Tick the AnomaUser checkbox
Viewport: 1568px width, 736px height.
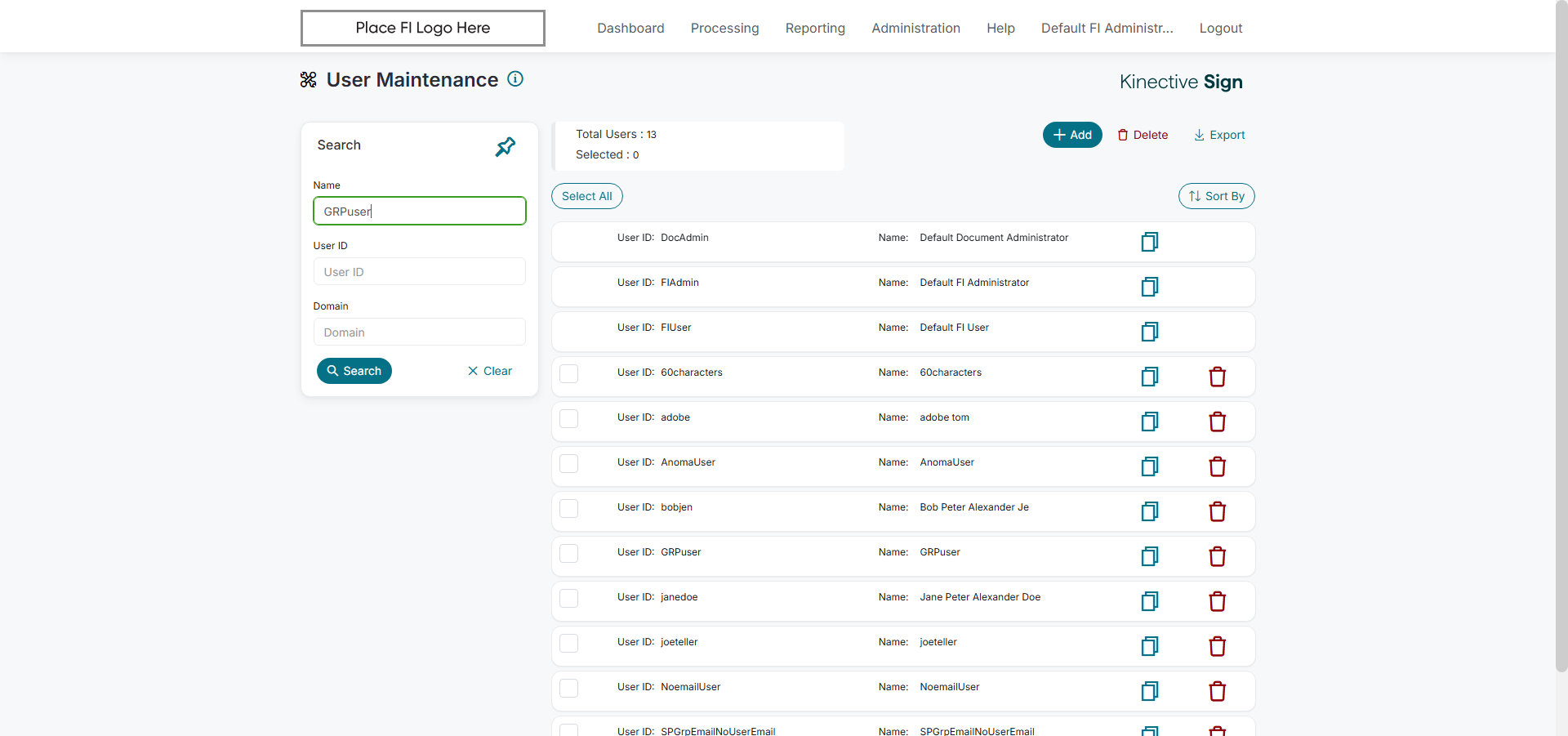pos(569,463)
